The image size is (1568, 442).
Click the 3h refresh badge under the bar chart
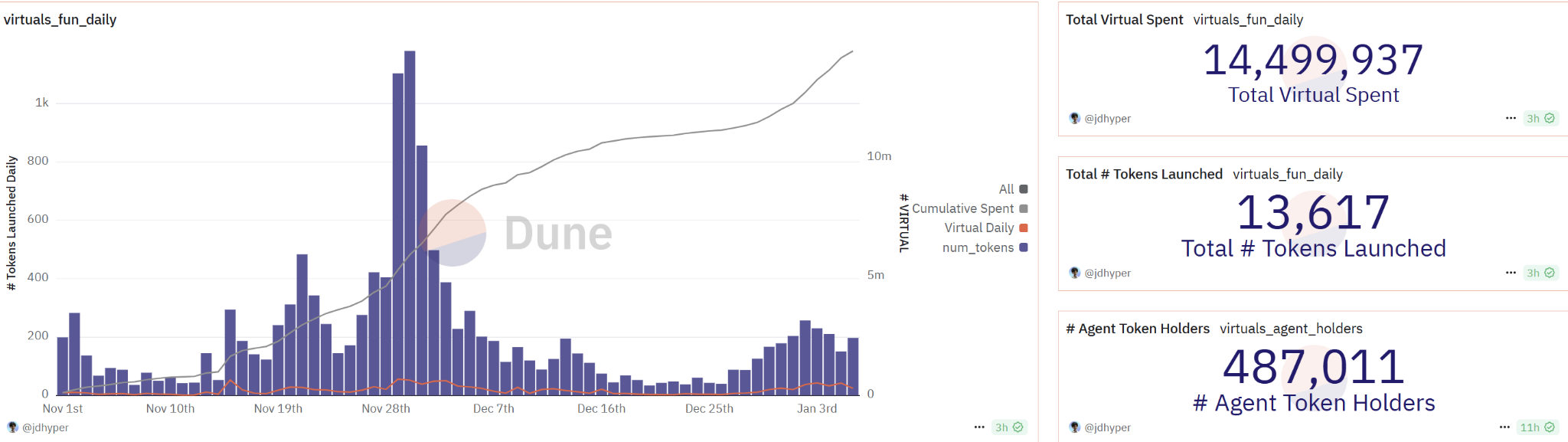click(1008, 427)
